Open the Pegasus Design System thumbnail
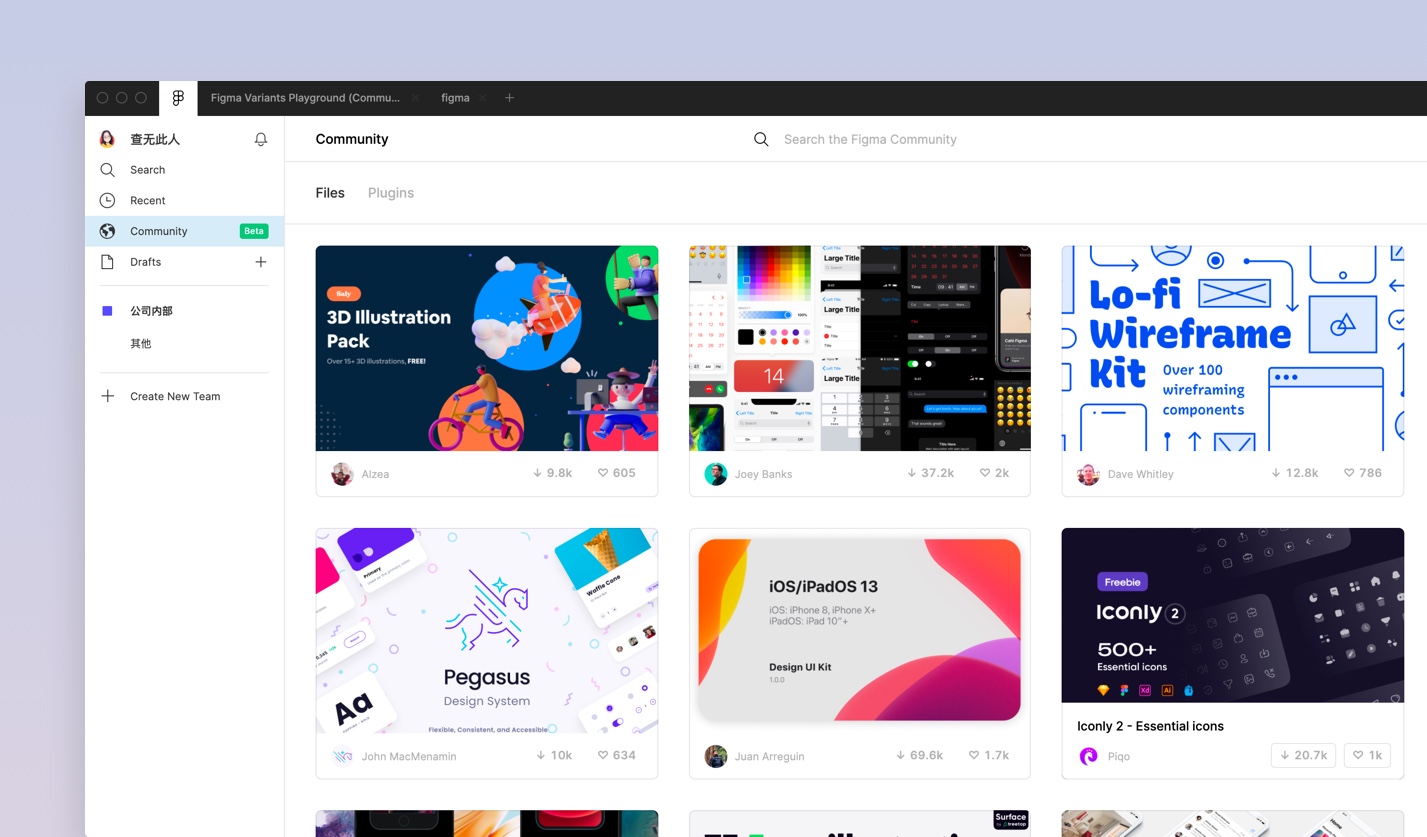The image size is (1427, 837). [x=487, y=631]
